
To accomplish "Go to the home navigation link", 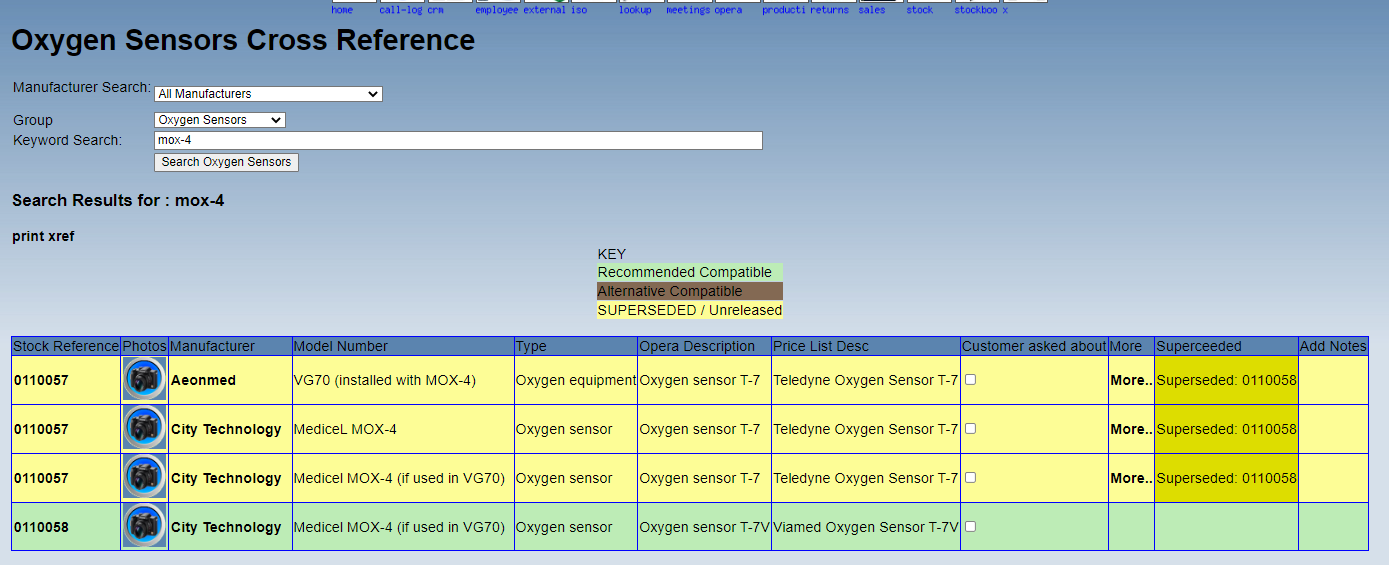I will pos(342,10).
